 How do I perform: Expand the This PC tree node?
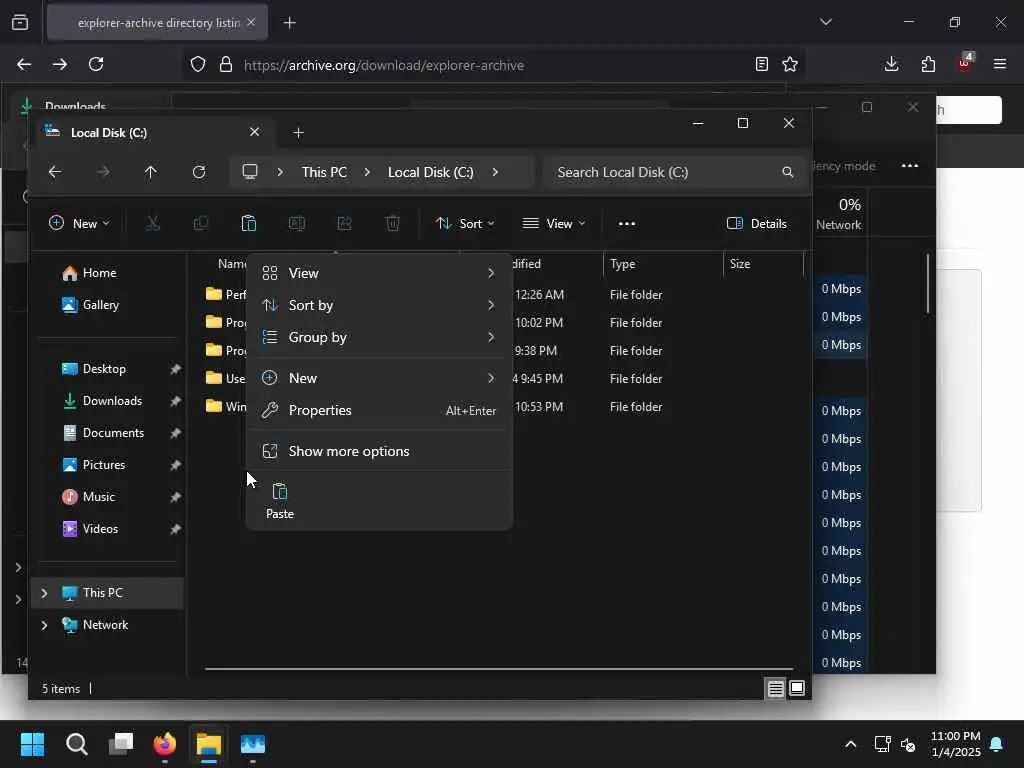(x=44, y=593)
